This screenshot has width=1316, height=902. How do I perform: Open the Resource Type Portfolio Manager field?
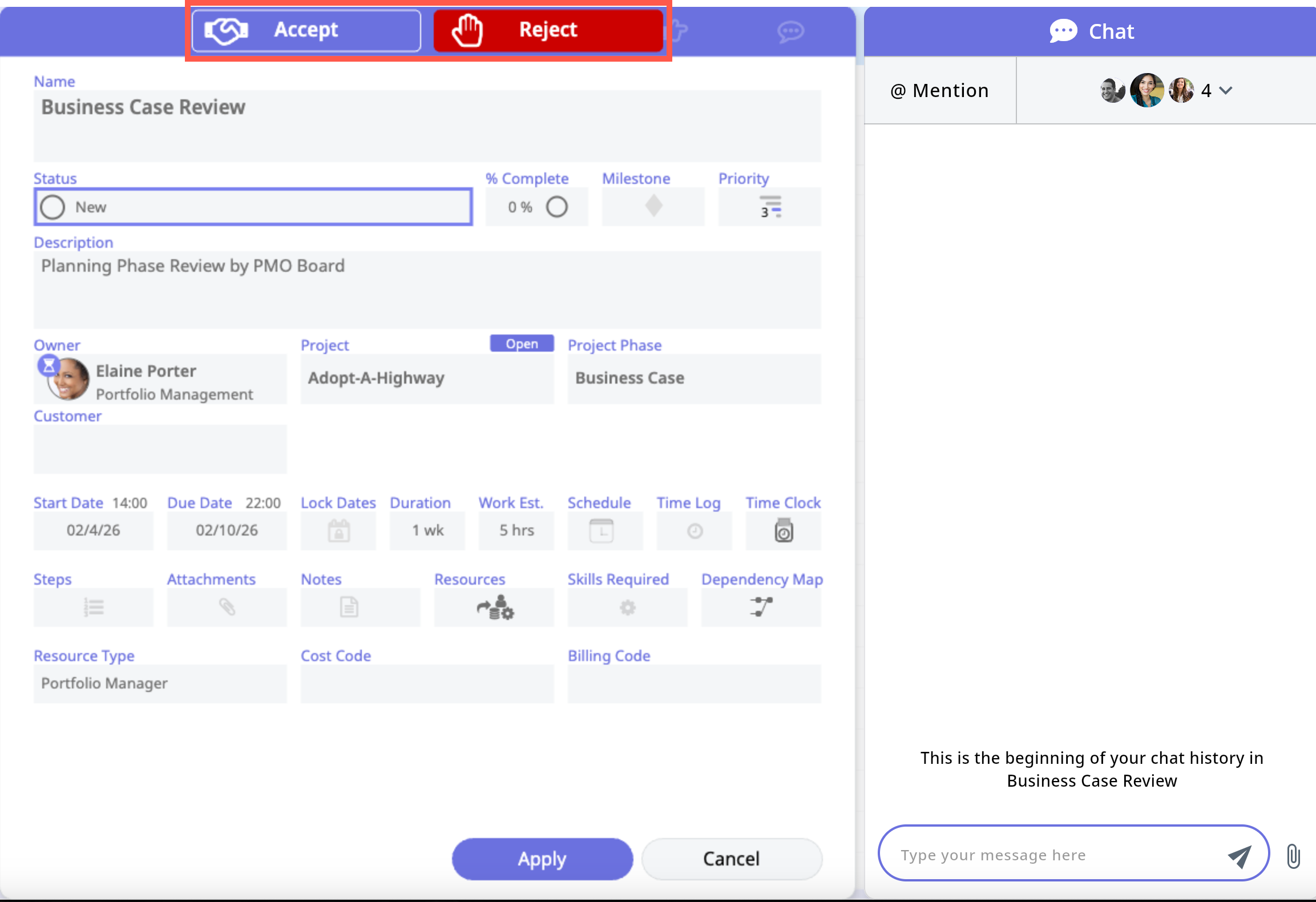click(x=160, y=683)
